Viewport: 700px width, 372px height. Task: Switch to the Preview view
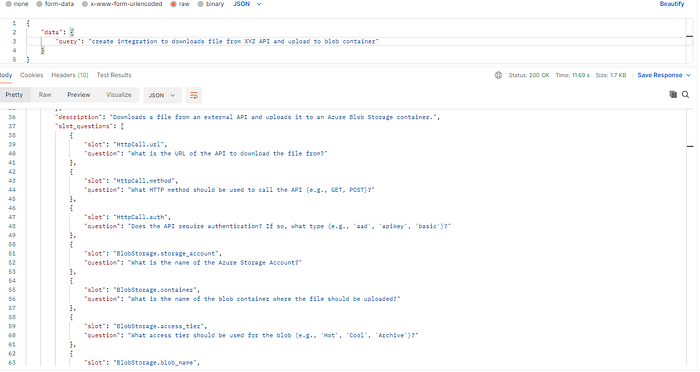point(79,95)
